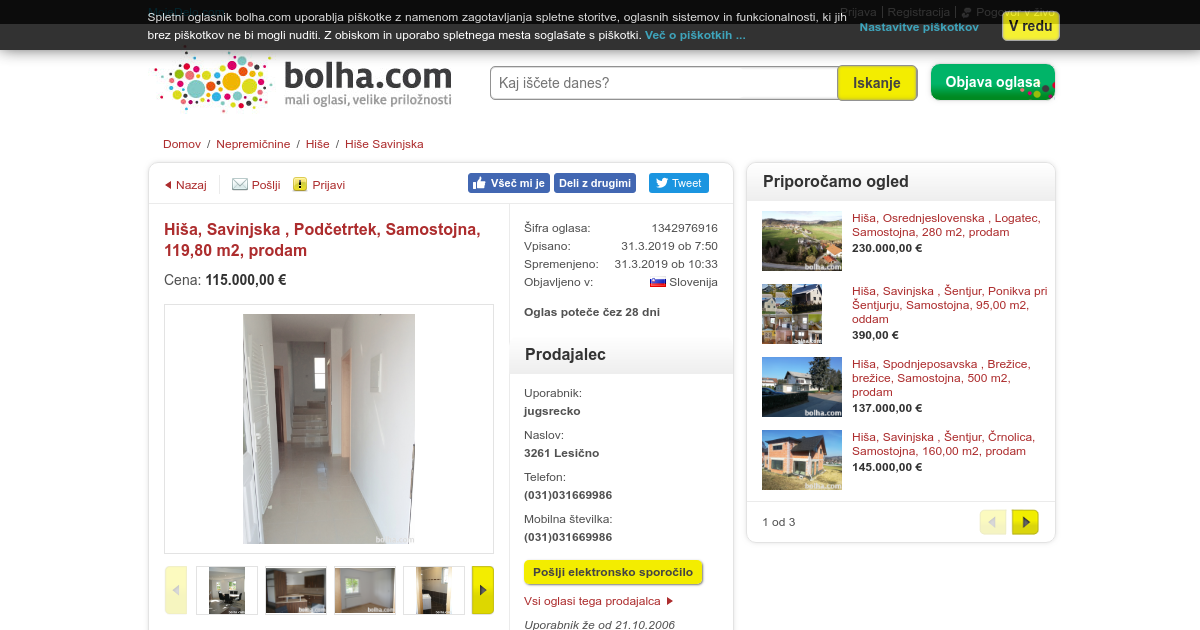Go to next recommended ads page
The height and width of the screenshot is (630, 1200).
[x=1025, y=522]
